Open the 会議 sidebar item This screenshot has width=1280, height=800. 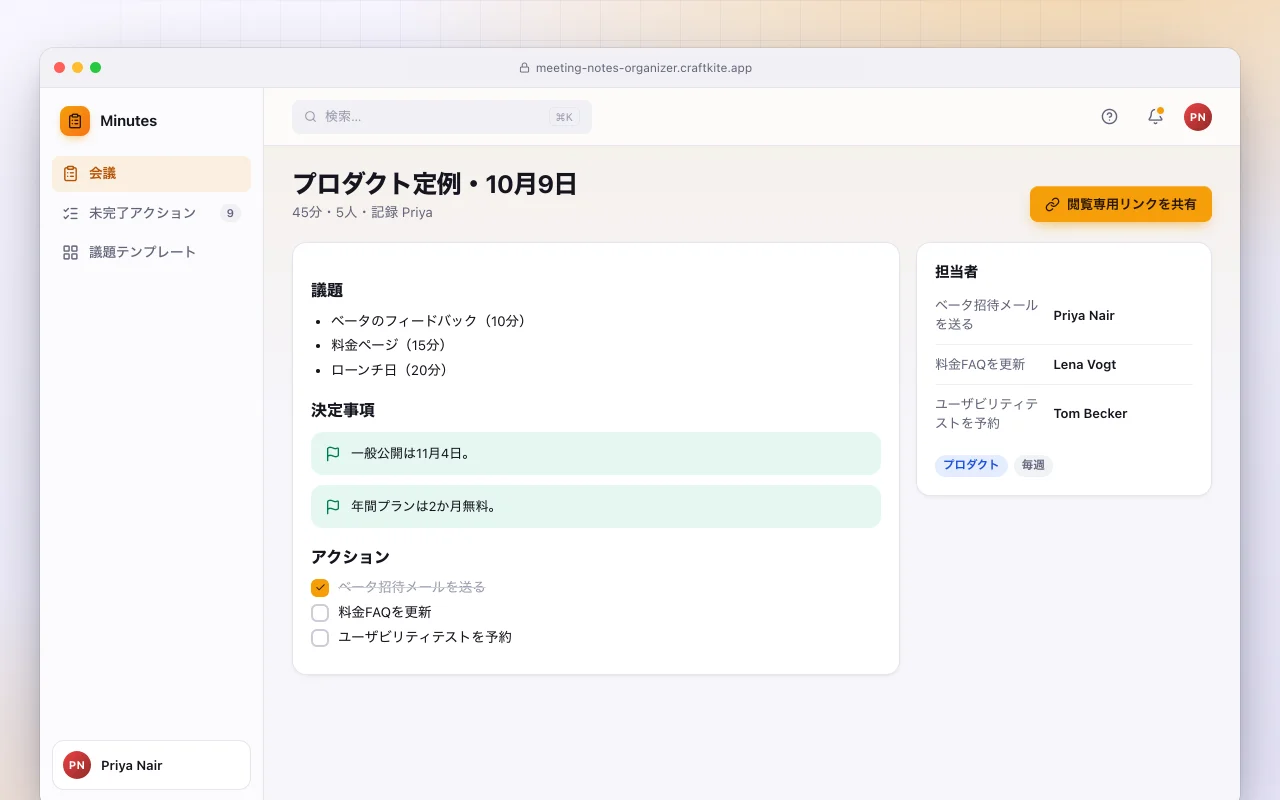(151, 174)
